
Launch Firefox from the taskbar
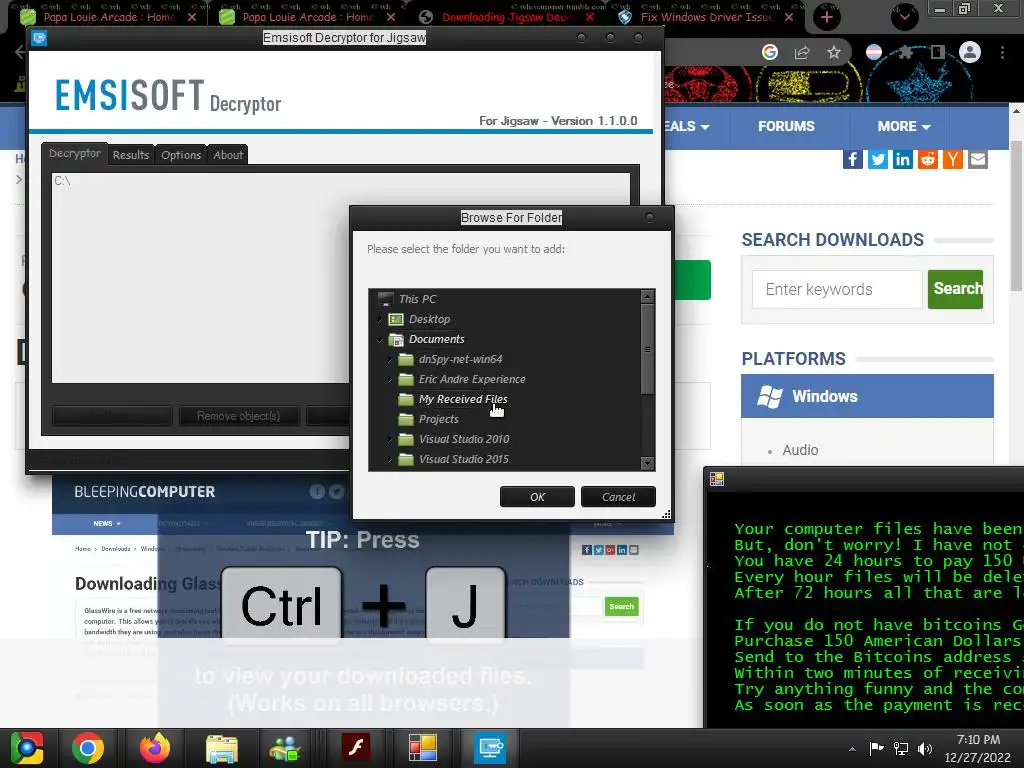click(x=155, y=748)
